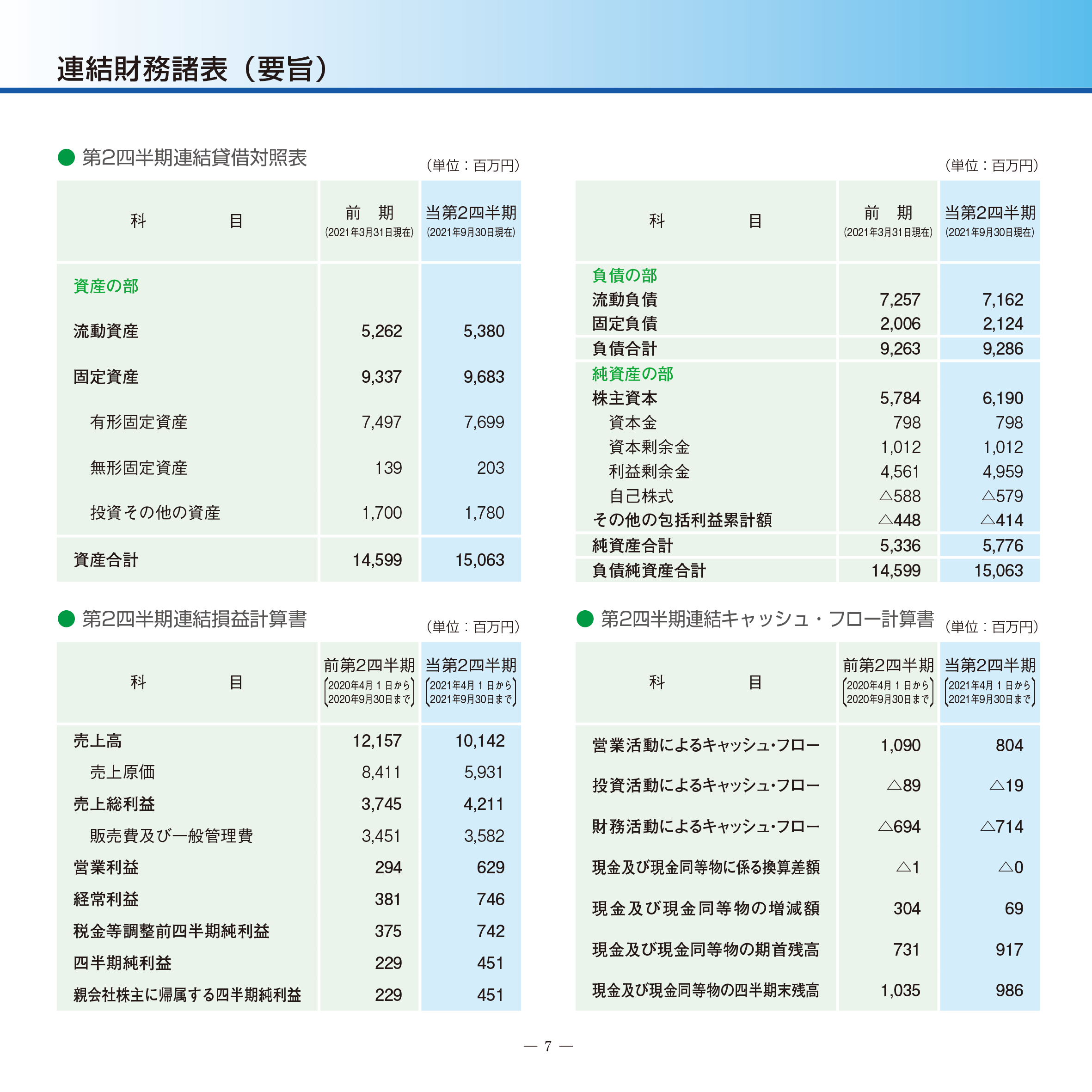Click the value 2,124 for 固定負債
Screen dimensions: 1092x1092
pos(1003,323)
